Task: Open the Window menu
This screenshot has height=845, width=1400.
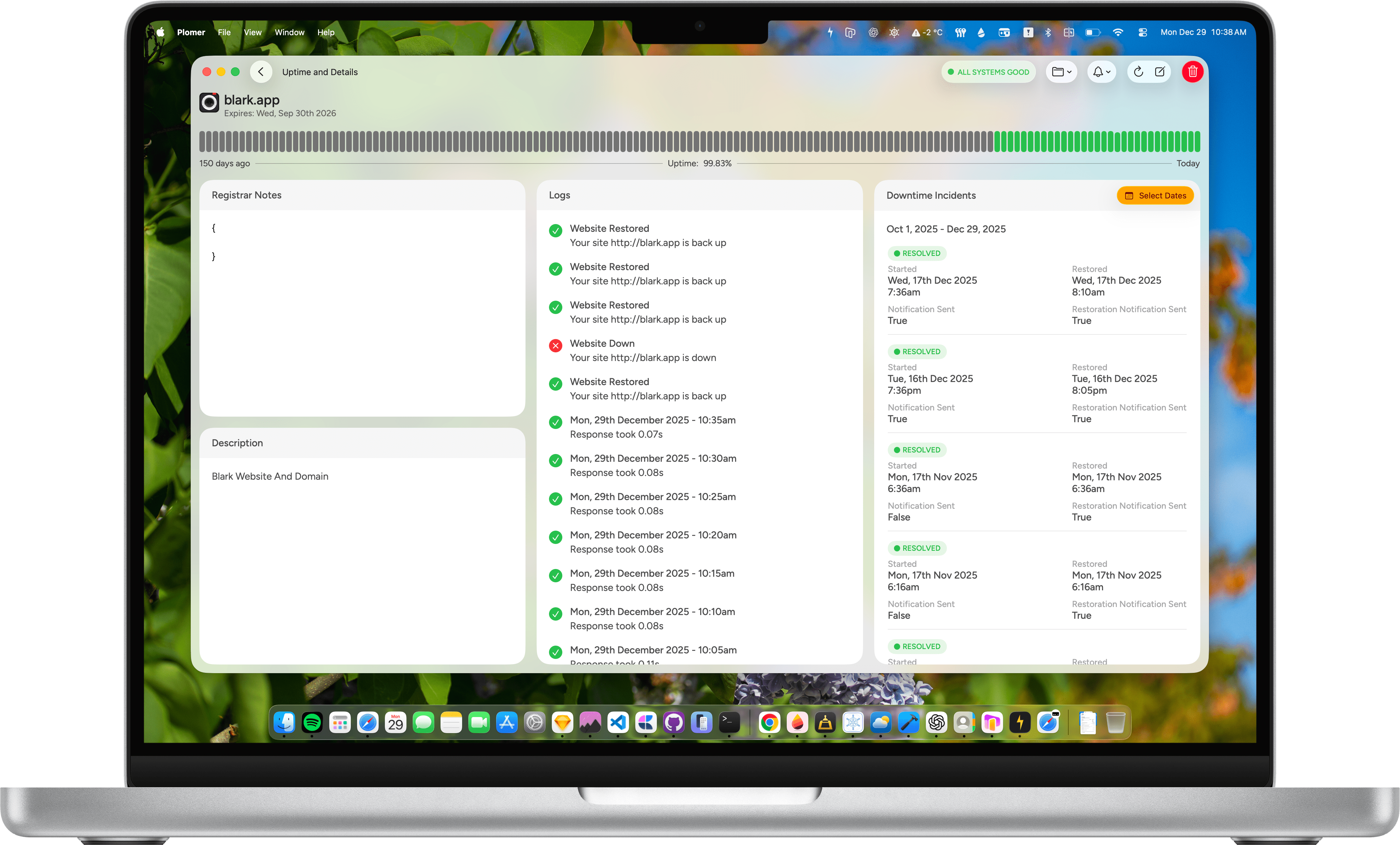Action: 289,32
